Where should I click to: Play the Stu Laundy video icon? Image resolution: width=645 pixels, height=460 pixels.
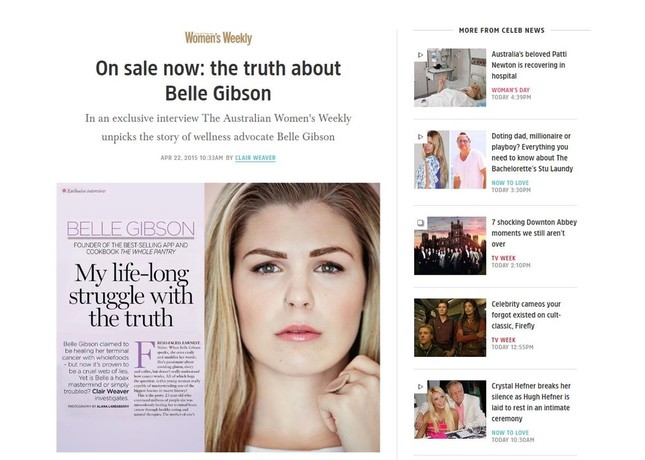[x=420, y=137]
